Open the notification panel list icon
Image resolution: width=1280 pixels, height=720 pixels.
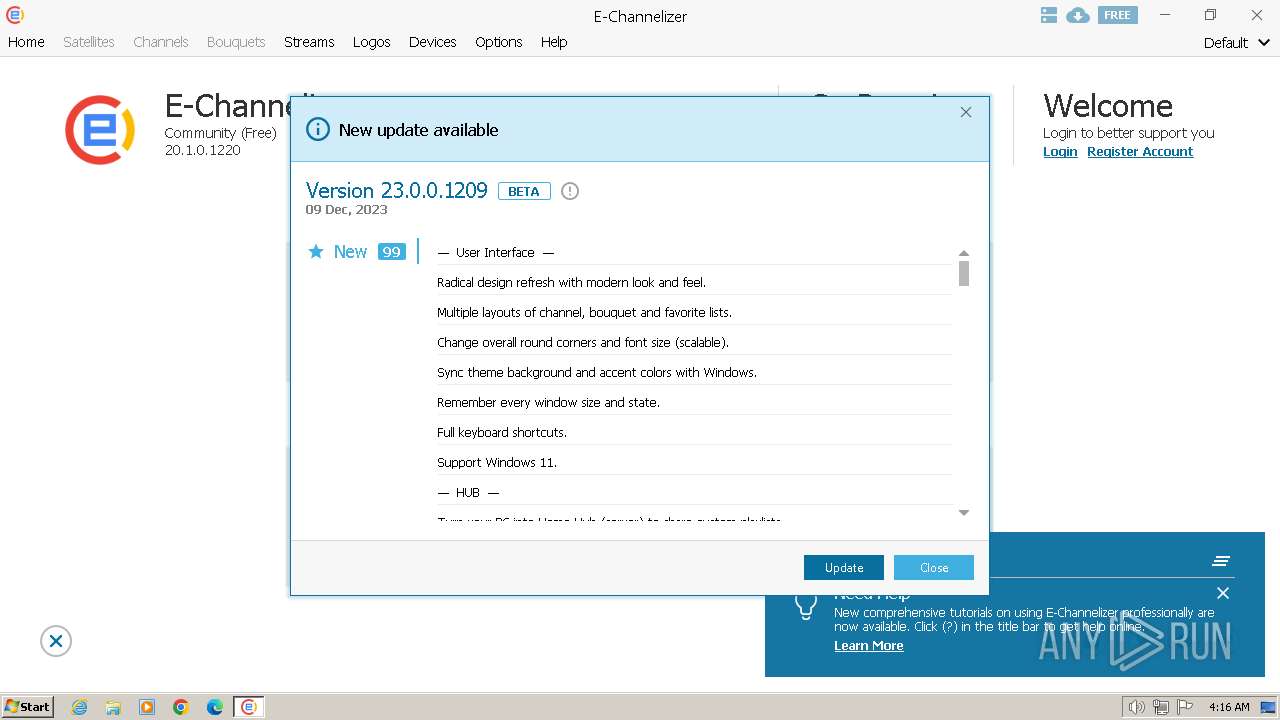click(1221, 561)
